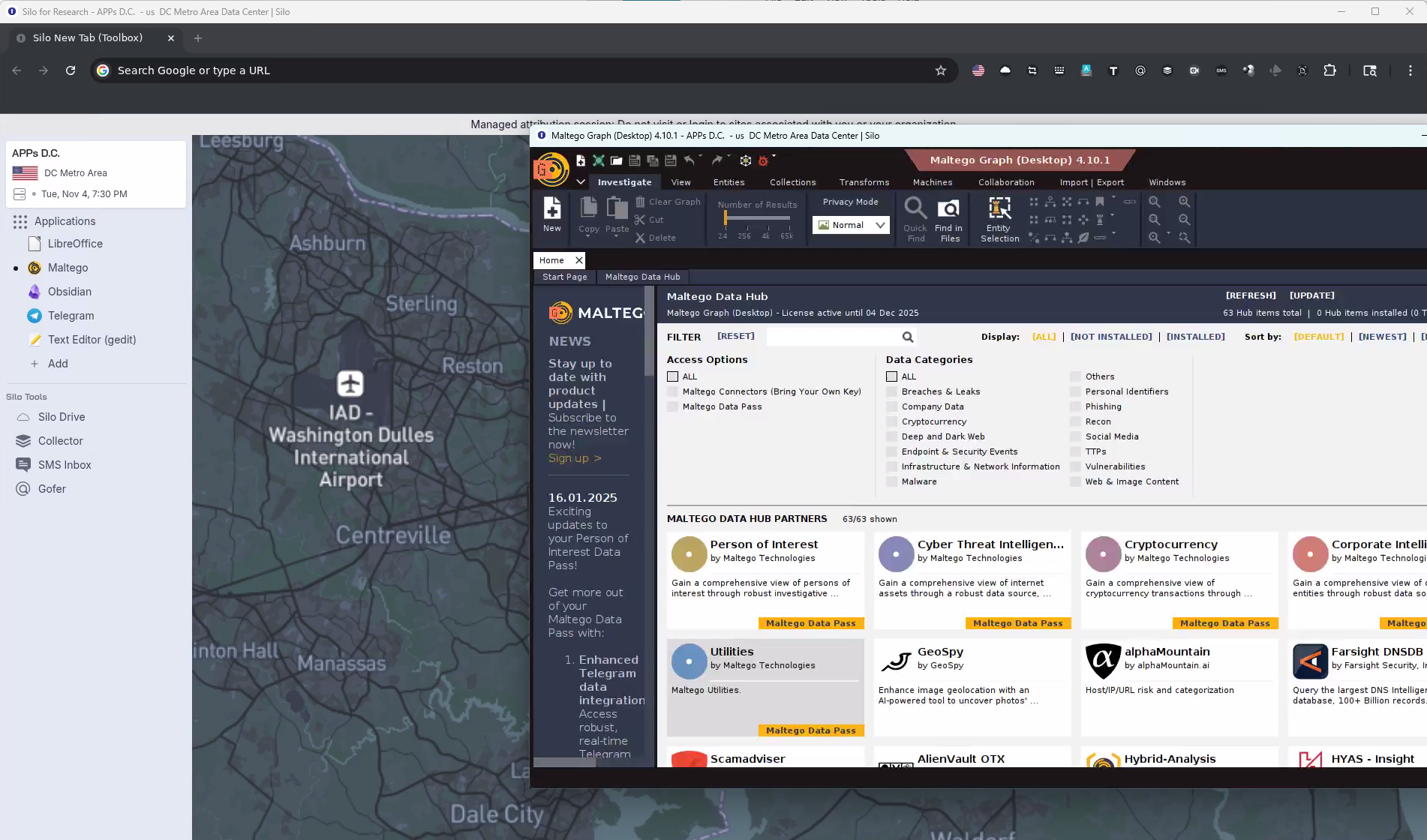Image resolution: width=1427 pixels, height=840 pixels.
Task: Click the [RESET] filter link
Action: click(x=735, y=336)
